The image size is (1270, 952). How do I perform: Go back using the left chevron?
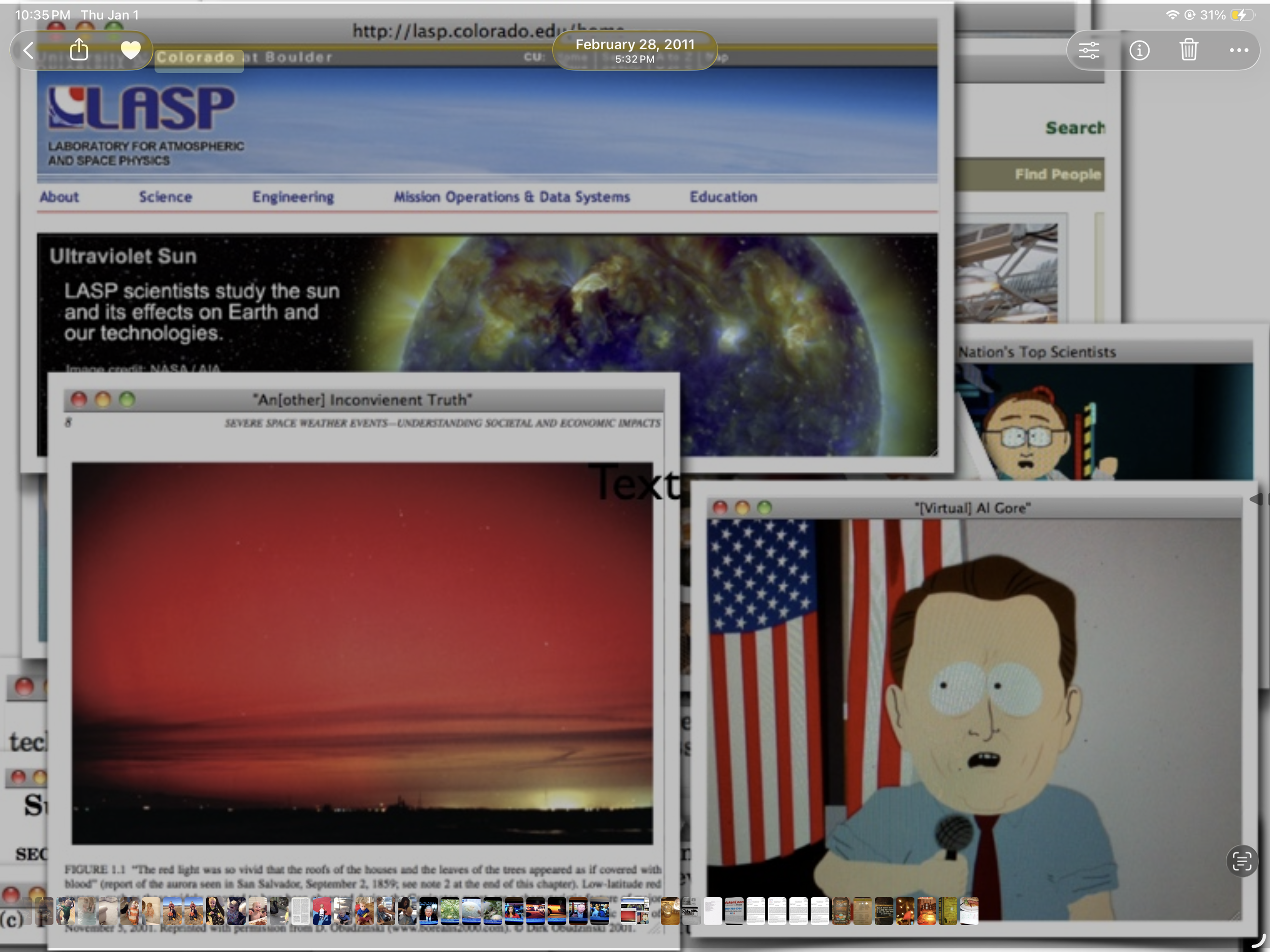tap(29, 50)
